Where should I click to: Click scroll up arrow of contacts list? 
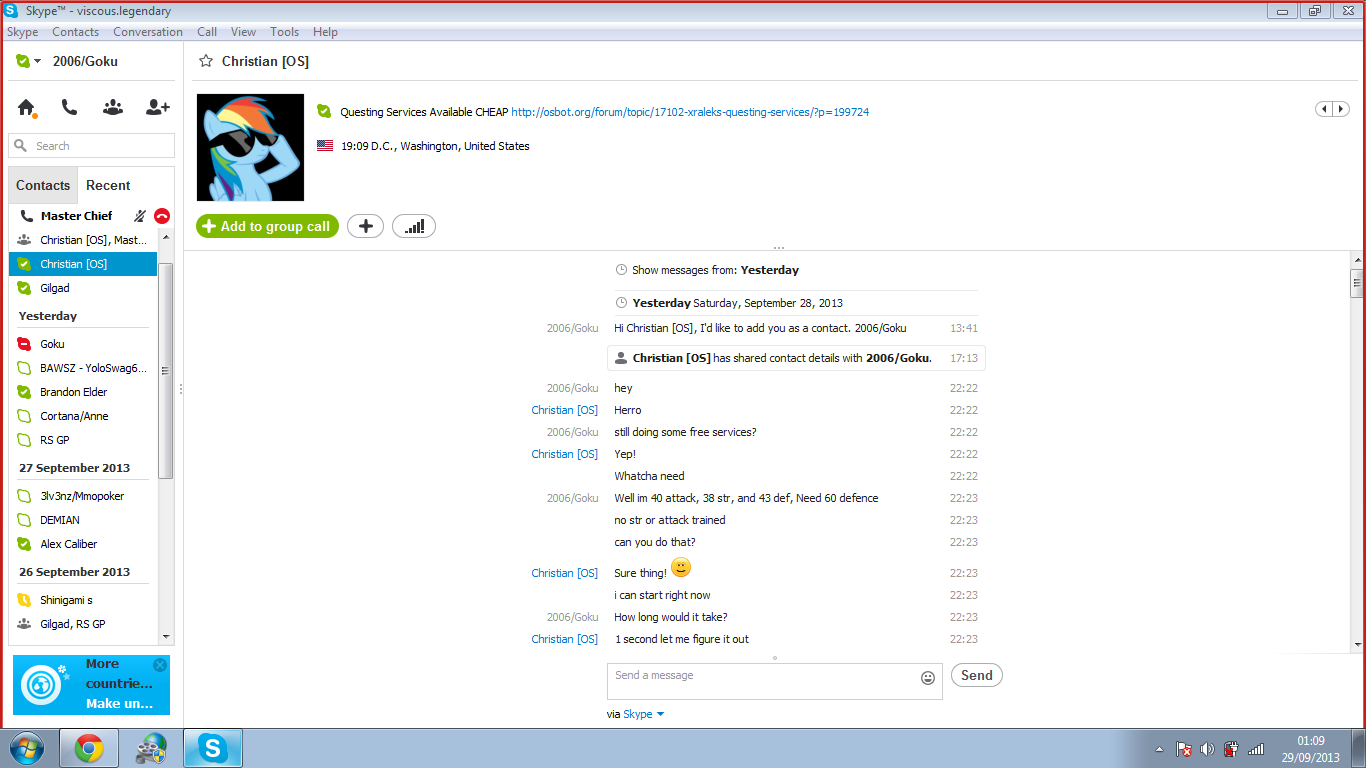tap(166, 236)
